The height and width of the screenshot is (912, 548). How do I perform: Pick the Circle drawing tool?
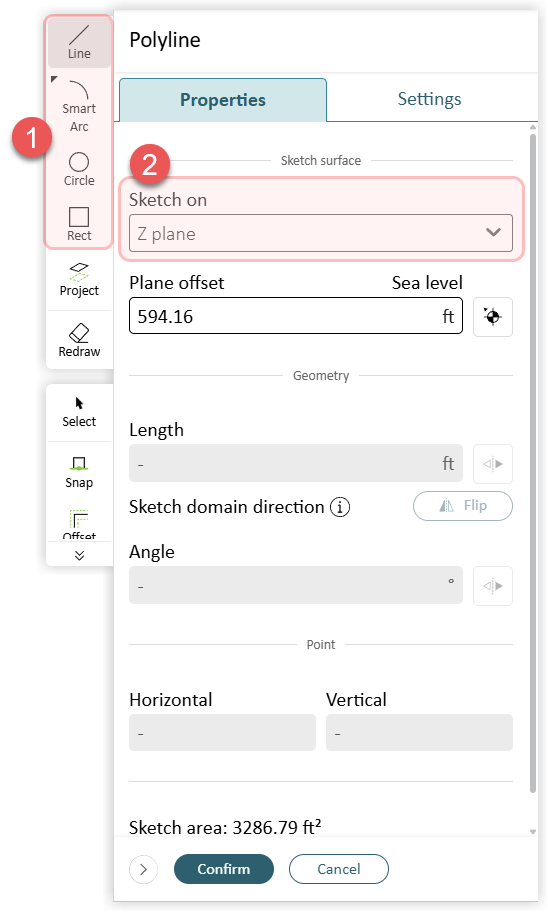[x=79, y=169]
